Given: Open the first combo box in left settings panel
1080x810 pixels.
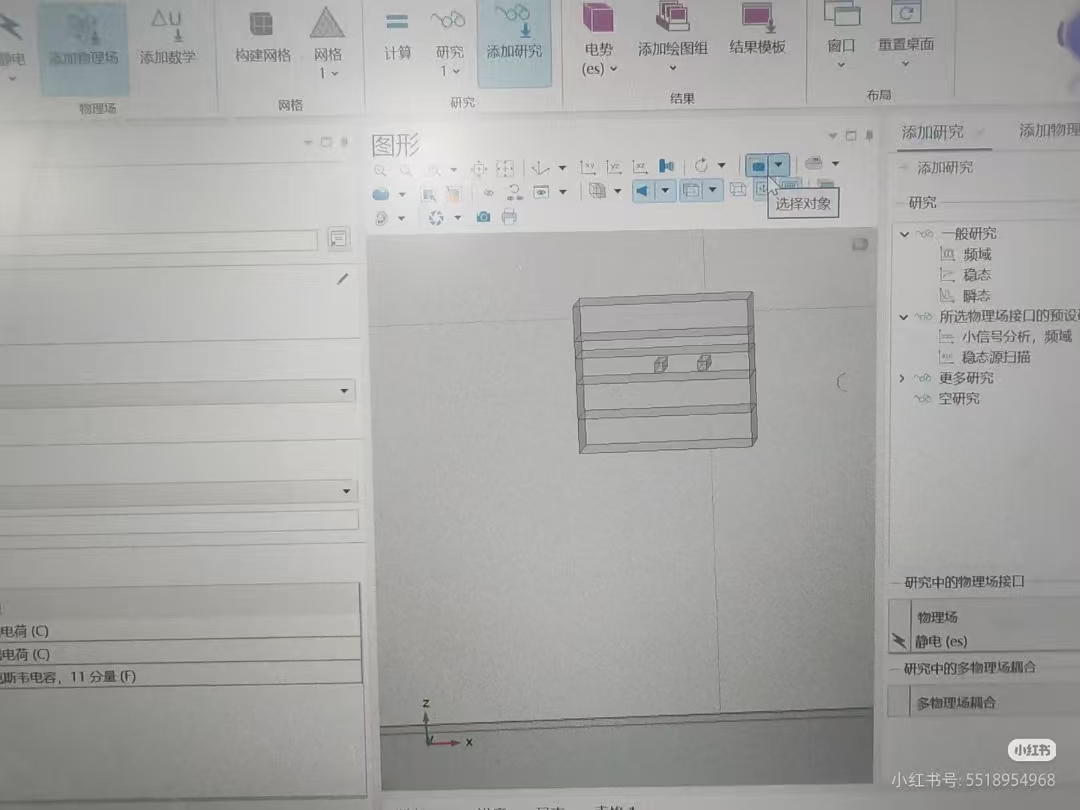Looking at the screenshot, I should click(x=177, y=391).
